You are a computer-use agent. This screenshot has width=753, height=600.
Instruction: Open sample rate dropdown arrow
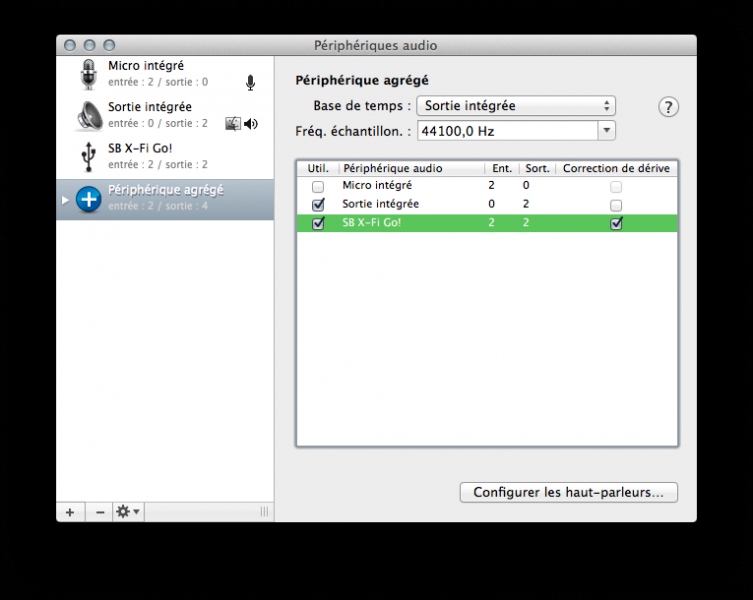[x=607, y=131]
